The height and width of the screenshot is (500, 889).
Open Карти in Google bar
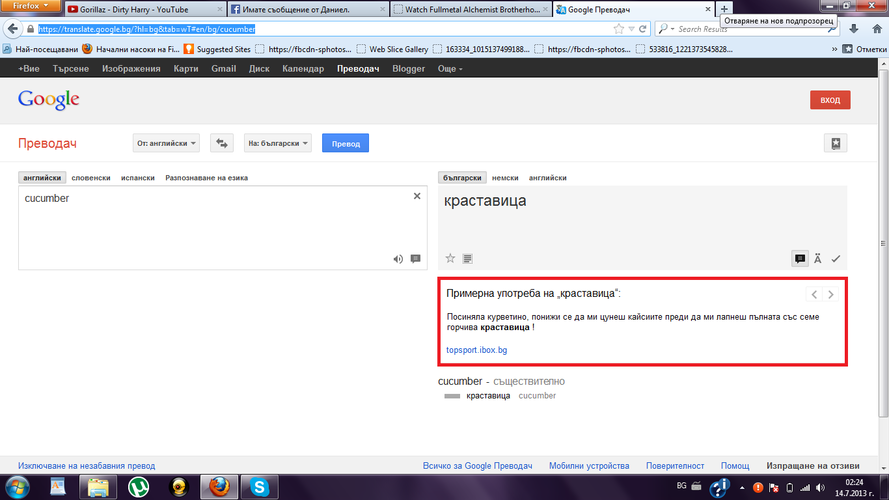(186, 69)
